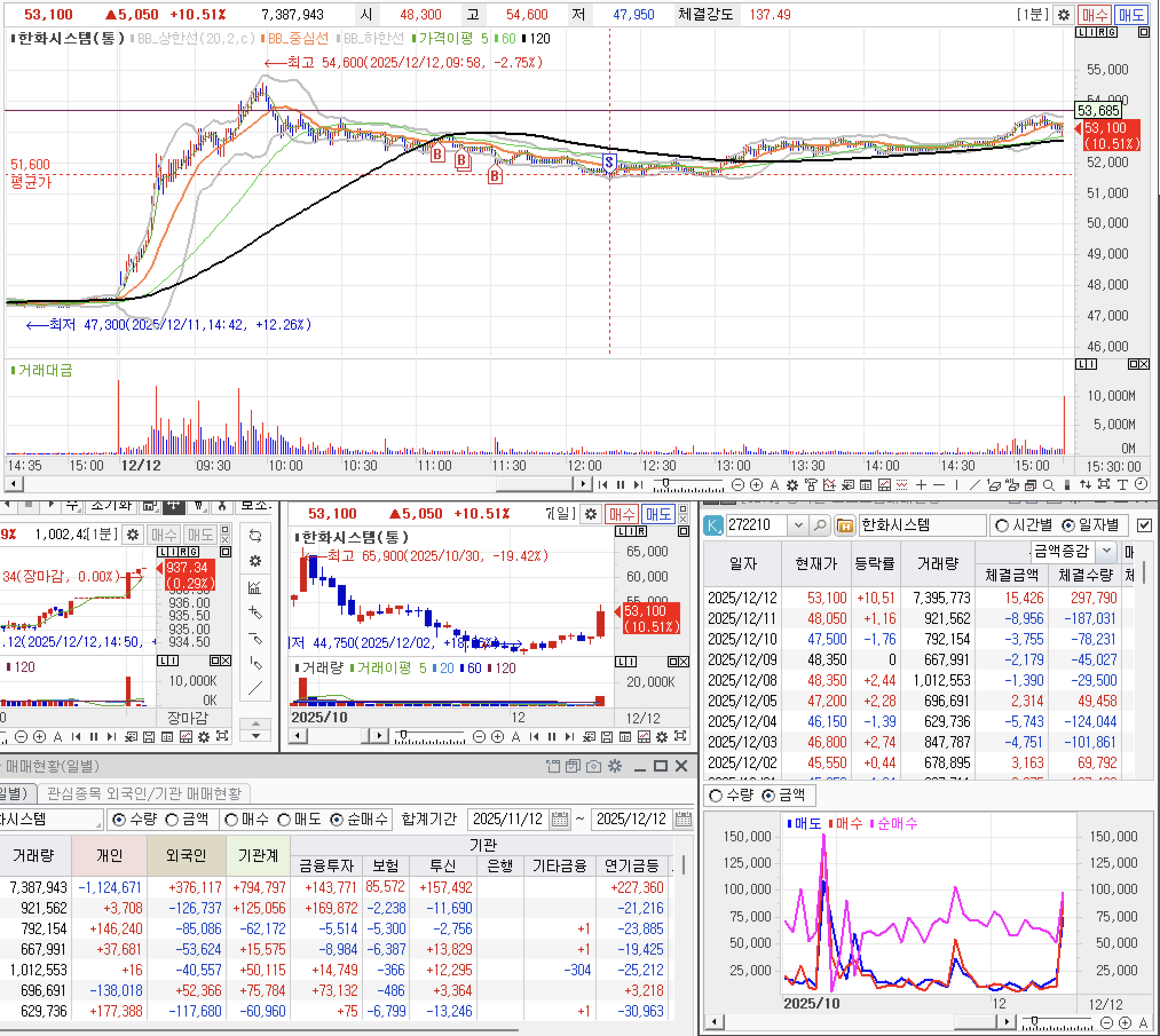
Task: Click the red 매수 button on daily chart
Action: coord(622,514)
